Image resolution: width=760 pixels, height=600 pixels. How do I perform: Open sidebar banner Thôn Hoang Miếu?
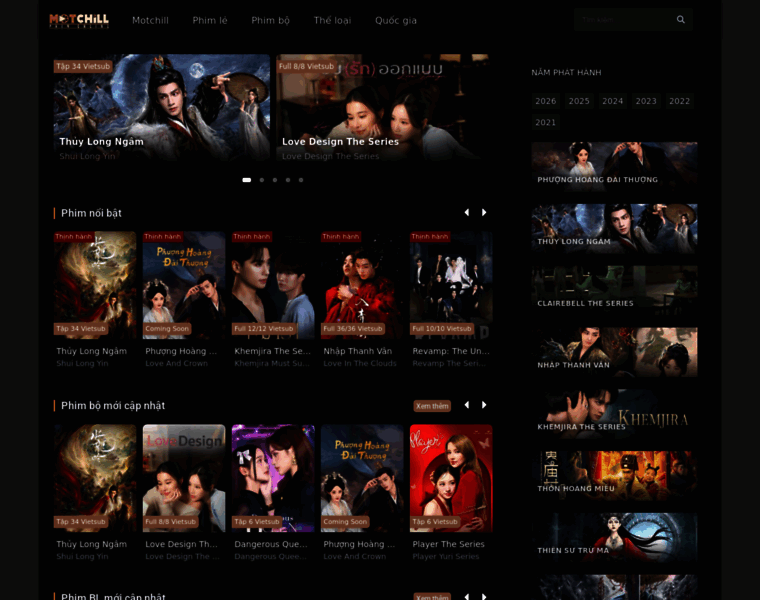(x=615, y=475)
